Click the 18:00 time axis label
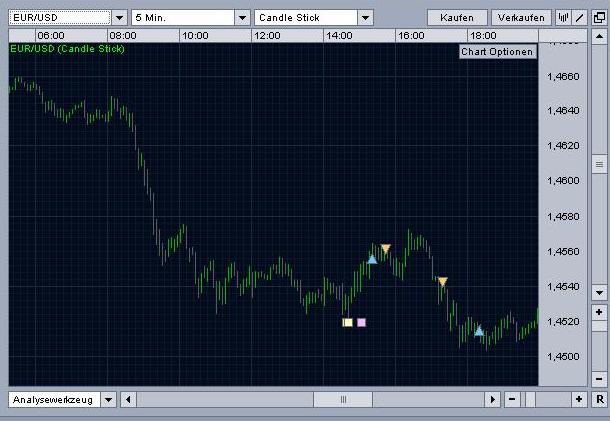The width and height of the screenshot is (610, 421). (483, 36)
